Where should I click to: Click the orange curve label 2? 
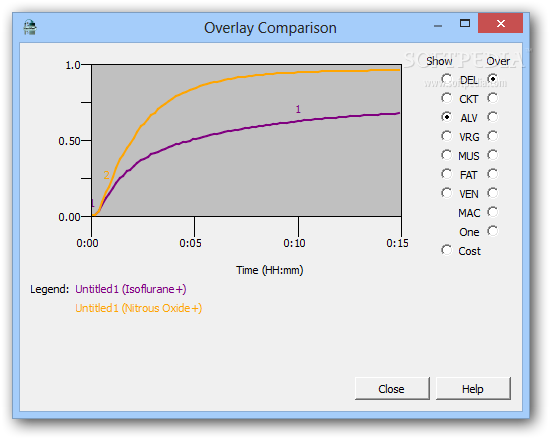click(107, 175)
